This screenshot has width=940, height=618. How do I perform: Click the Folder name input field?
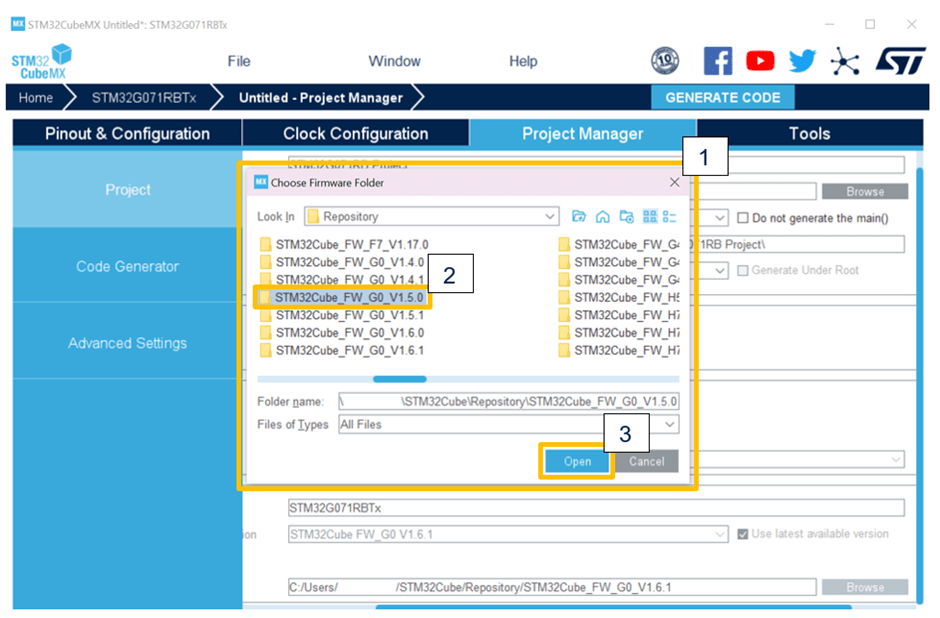point(509,401)
